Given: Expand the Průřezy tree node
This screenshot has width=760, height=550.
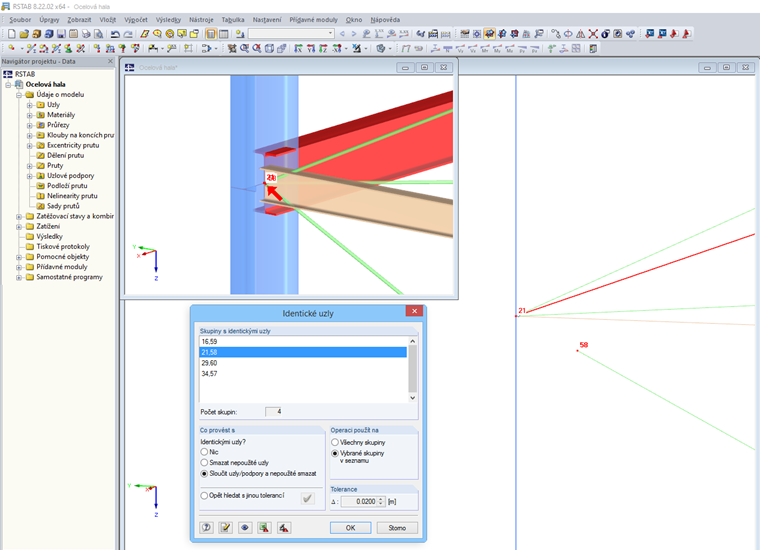Looking at the screenshot, I should [x=30, y=125].
